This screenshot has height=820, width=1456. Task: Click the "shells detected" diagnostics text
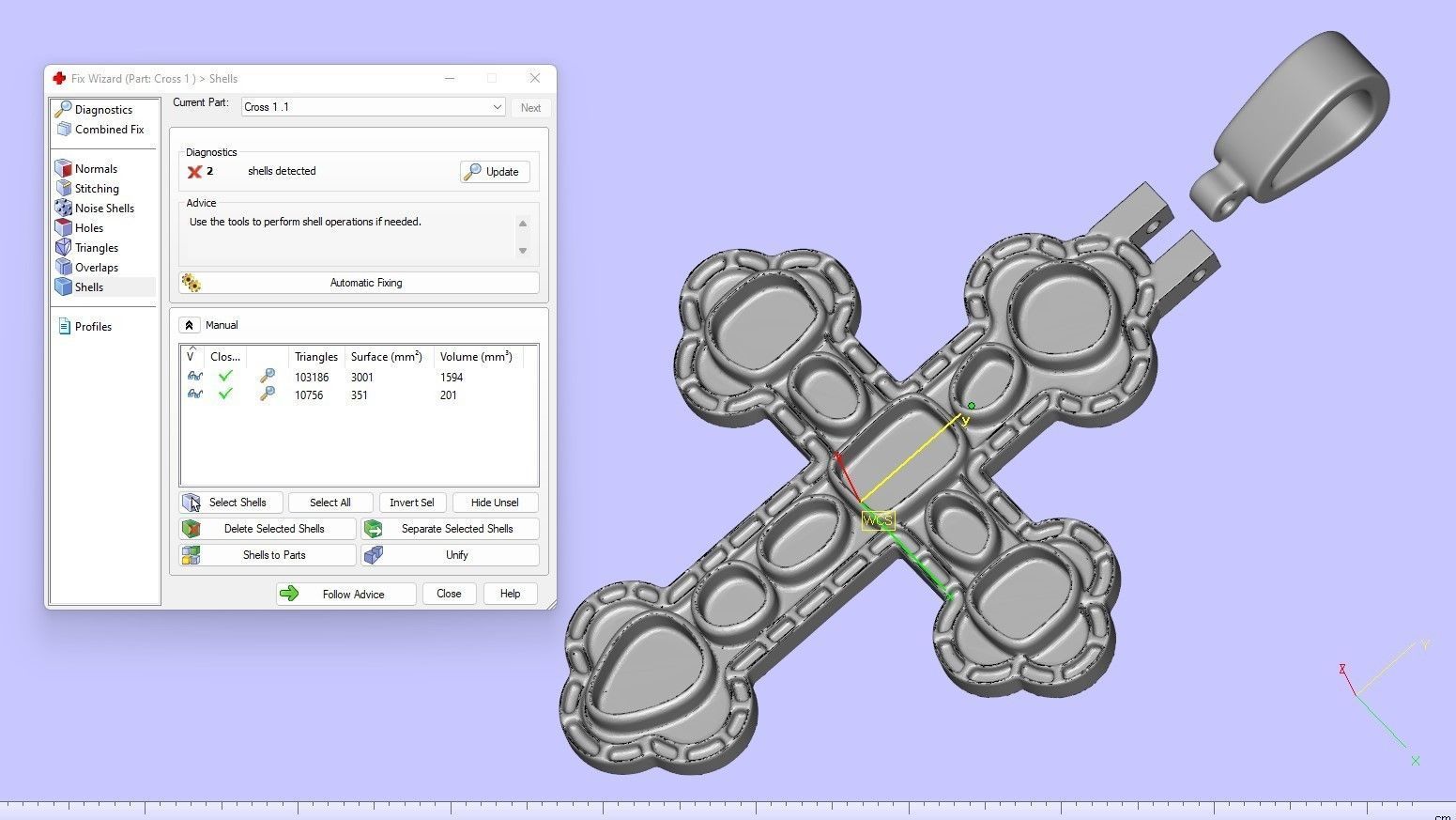[x=282, y=171]
